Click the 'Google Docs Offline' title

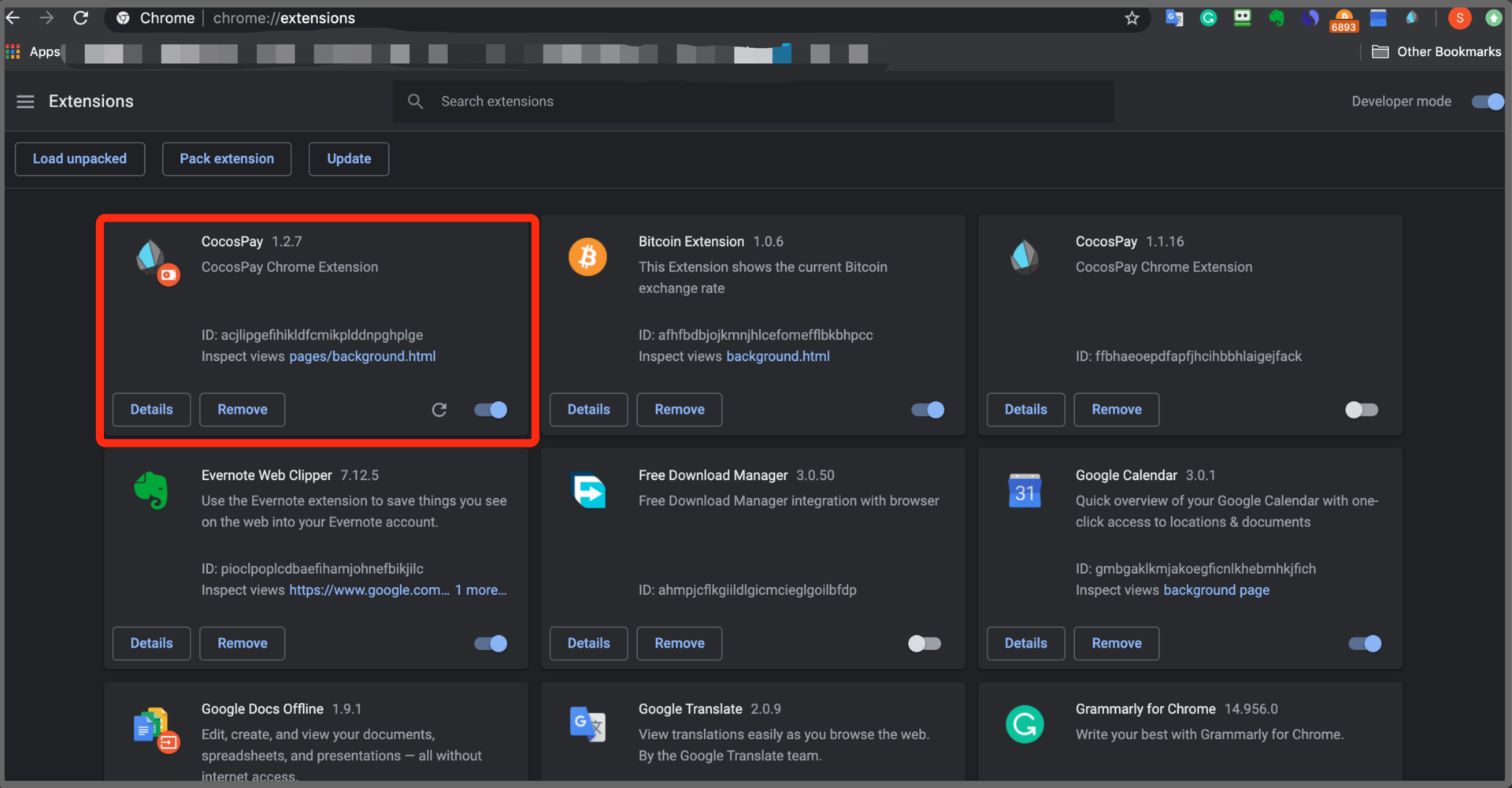tap(262, 709)
